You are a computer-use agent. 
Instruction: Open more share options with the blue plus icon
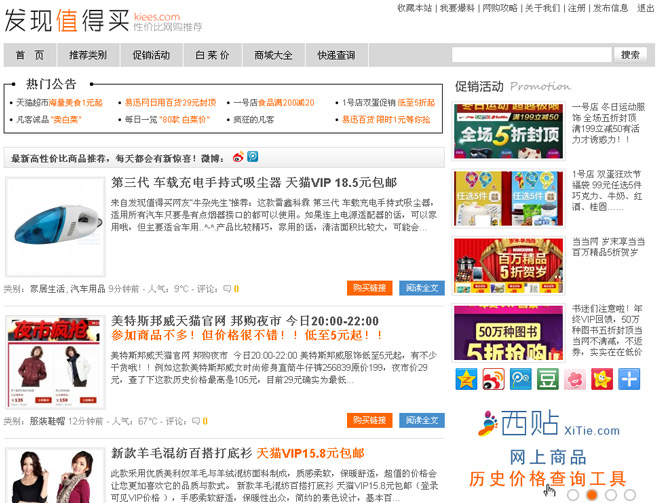(x=628, y=379)
